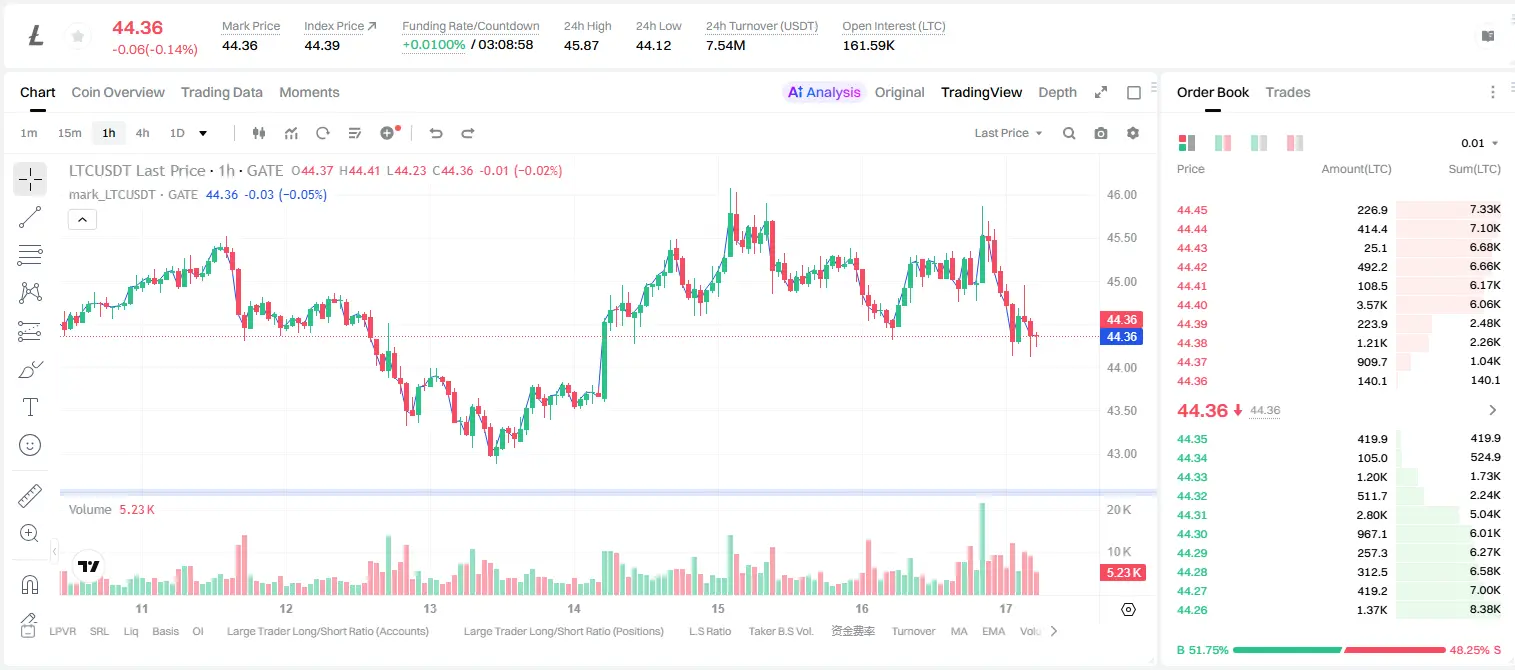The width and height of the screenshot is (1515, 670).
Task: Click the 44.40 ask price row
Action: (1339, 305)
